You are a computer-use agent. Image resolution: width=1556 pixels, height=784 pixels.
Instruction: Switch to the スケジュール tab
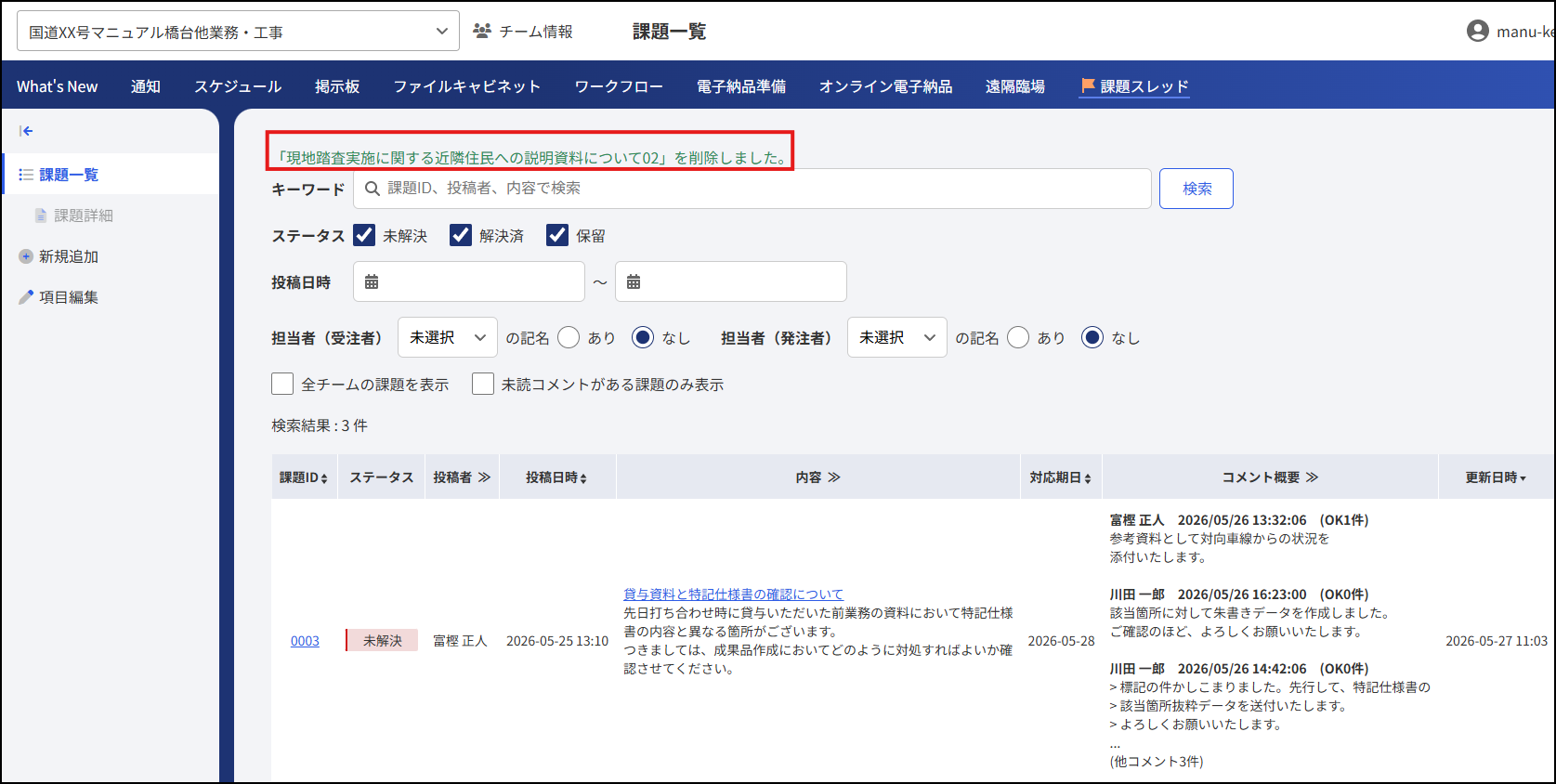coord(238,86)
